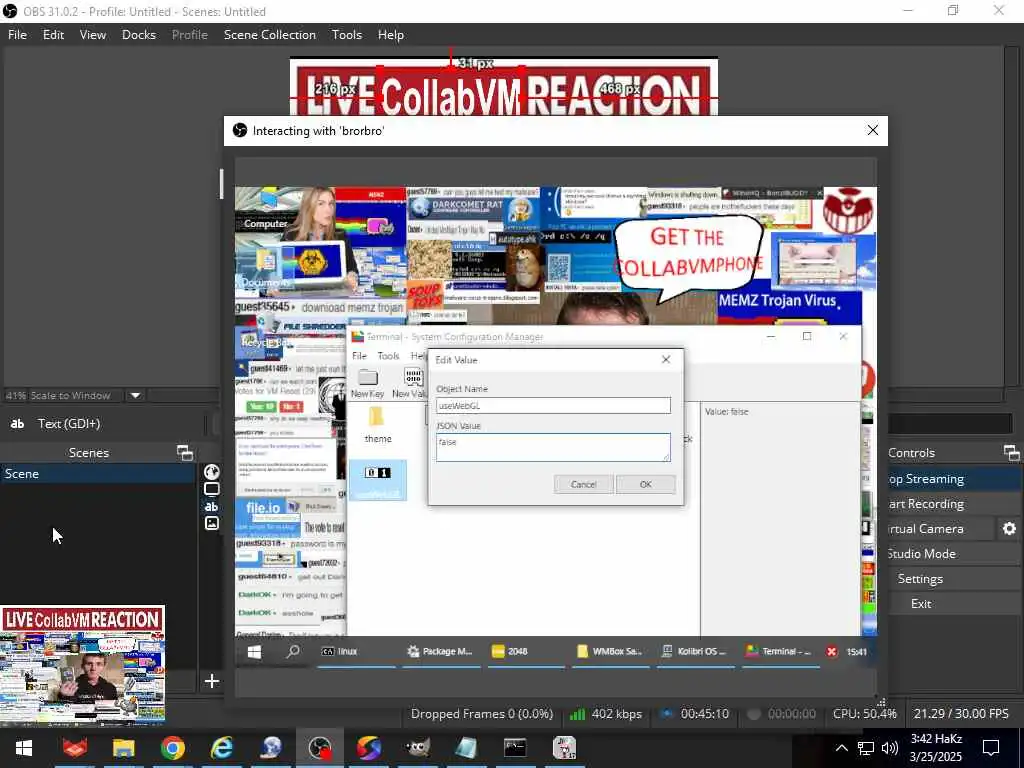Screen dimensions: 1024x768
Task: Pop out the Scenes dock
Action: [185, 453]
